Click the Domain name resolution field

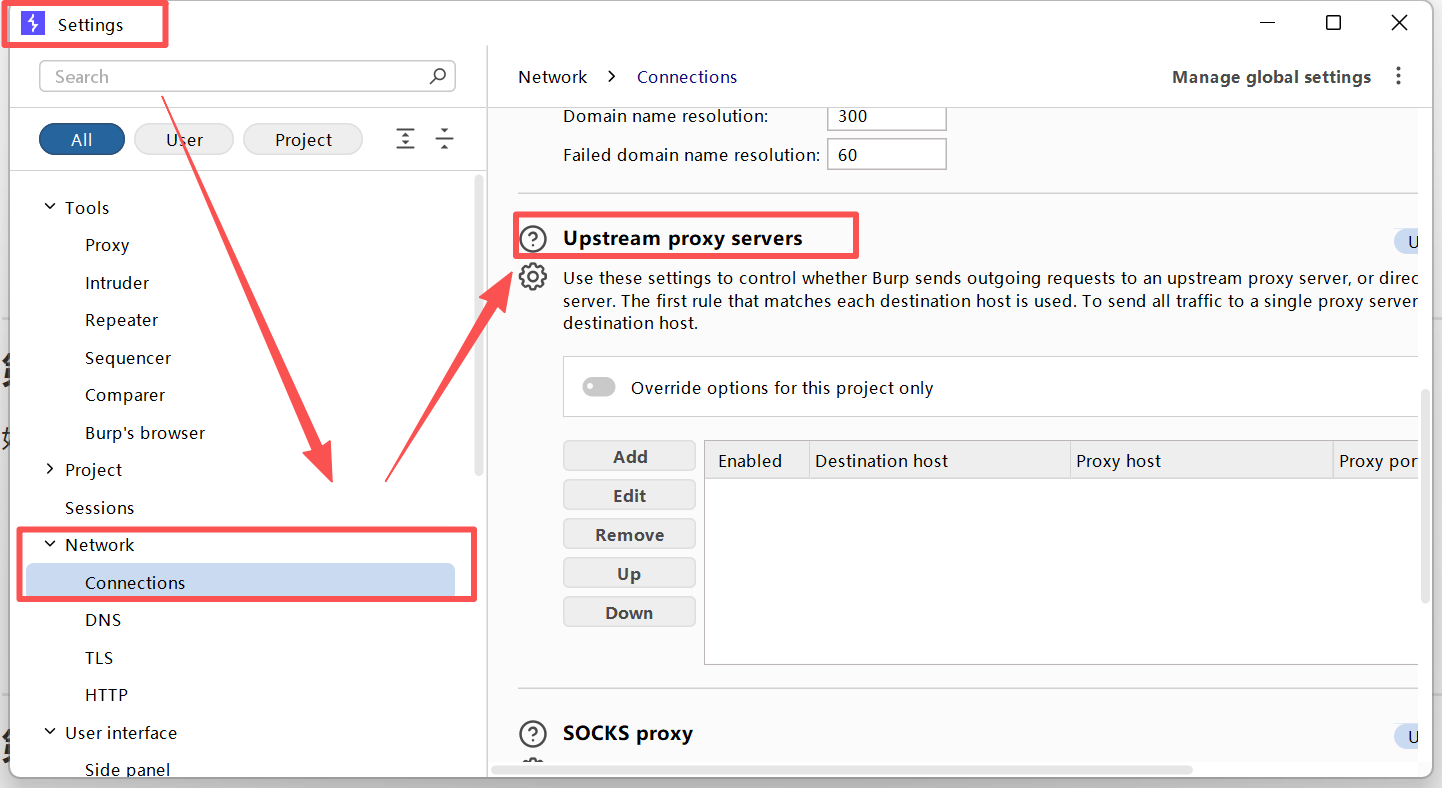[x=887, y=116]
